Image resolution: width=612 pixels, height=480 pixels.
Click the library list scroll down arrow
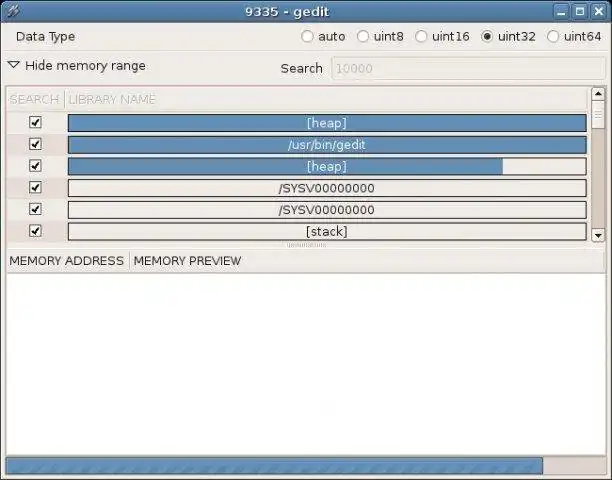pos(598,236)
